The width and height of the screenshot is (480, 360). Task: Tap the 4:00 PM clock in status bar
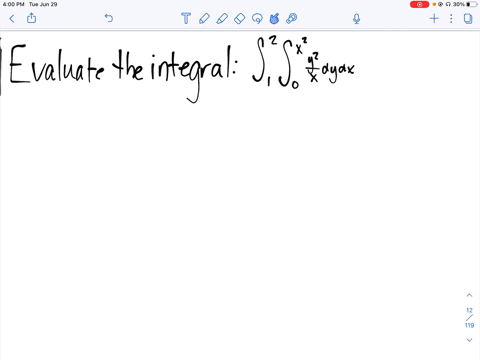tap(13, 4)
